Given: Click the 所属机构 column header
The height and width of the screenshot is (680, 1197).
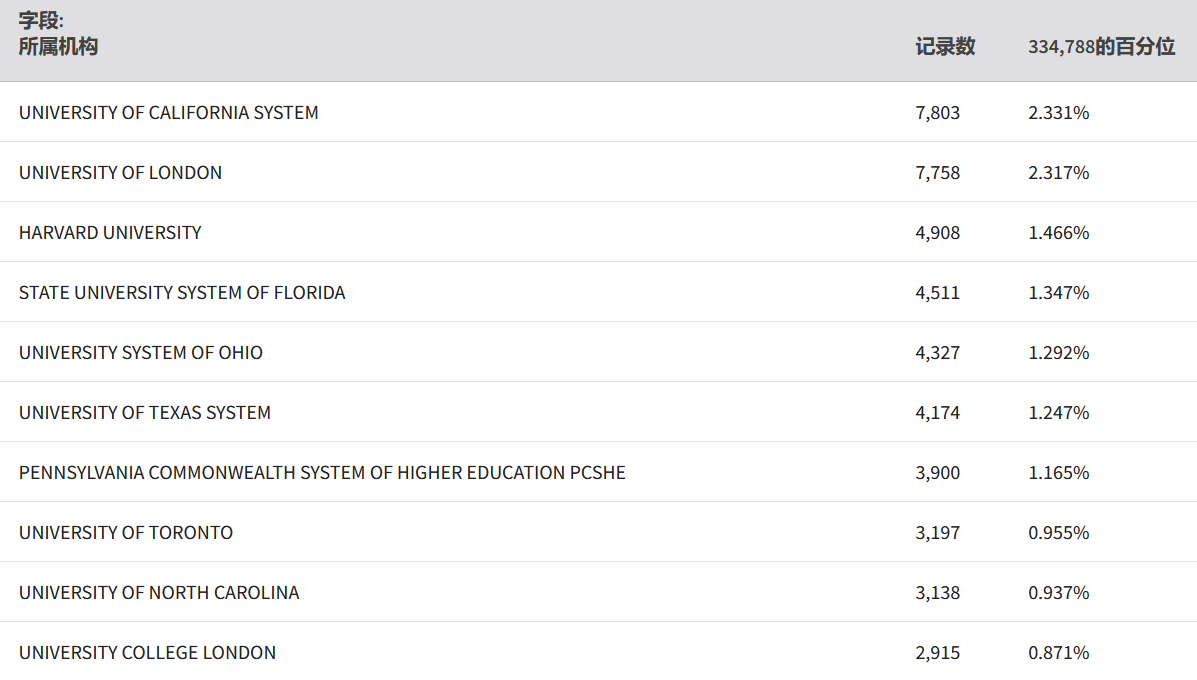Looking at the screenshot, I should tap(58, 46).
